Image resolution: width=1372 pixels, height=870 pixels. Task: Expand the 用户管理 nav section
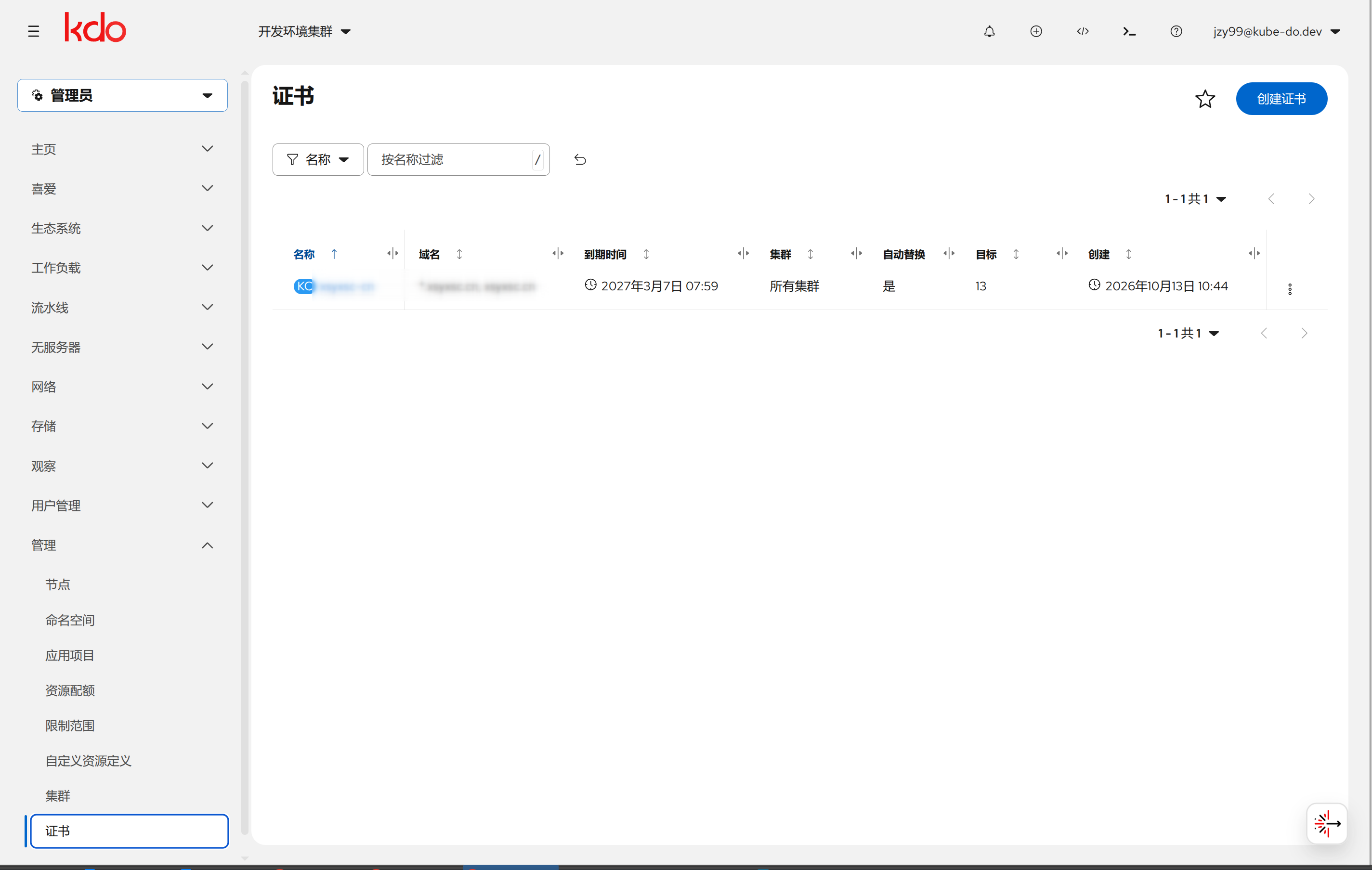[x=122, y=506]
